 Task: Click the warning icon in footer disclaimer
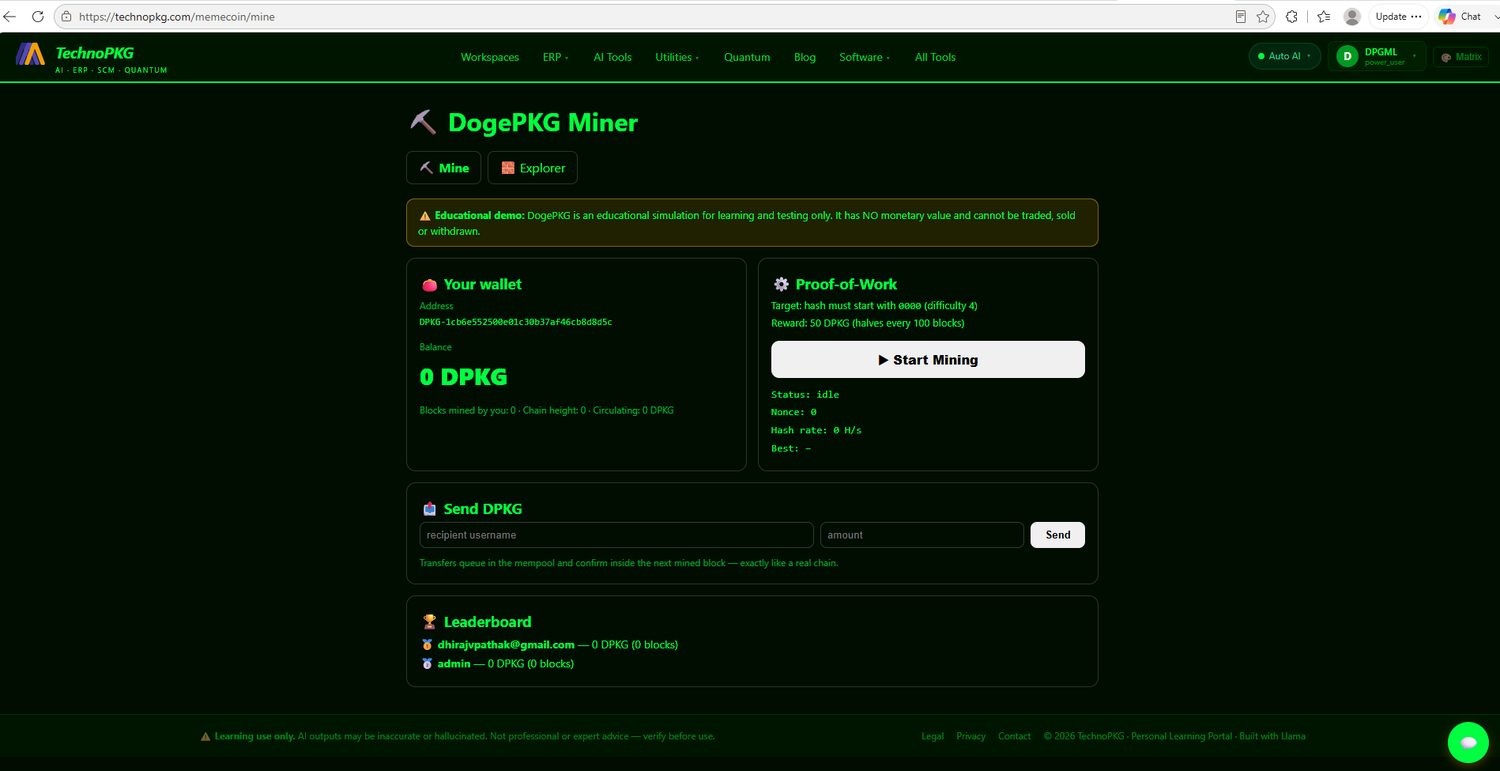tap(206, 737)
